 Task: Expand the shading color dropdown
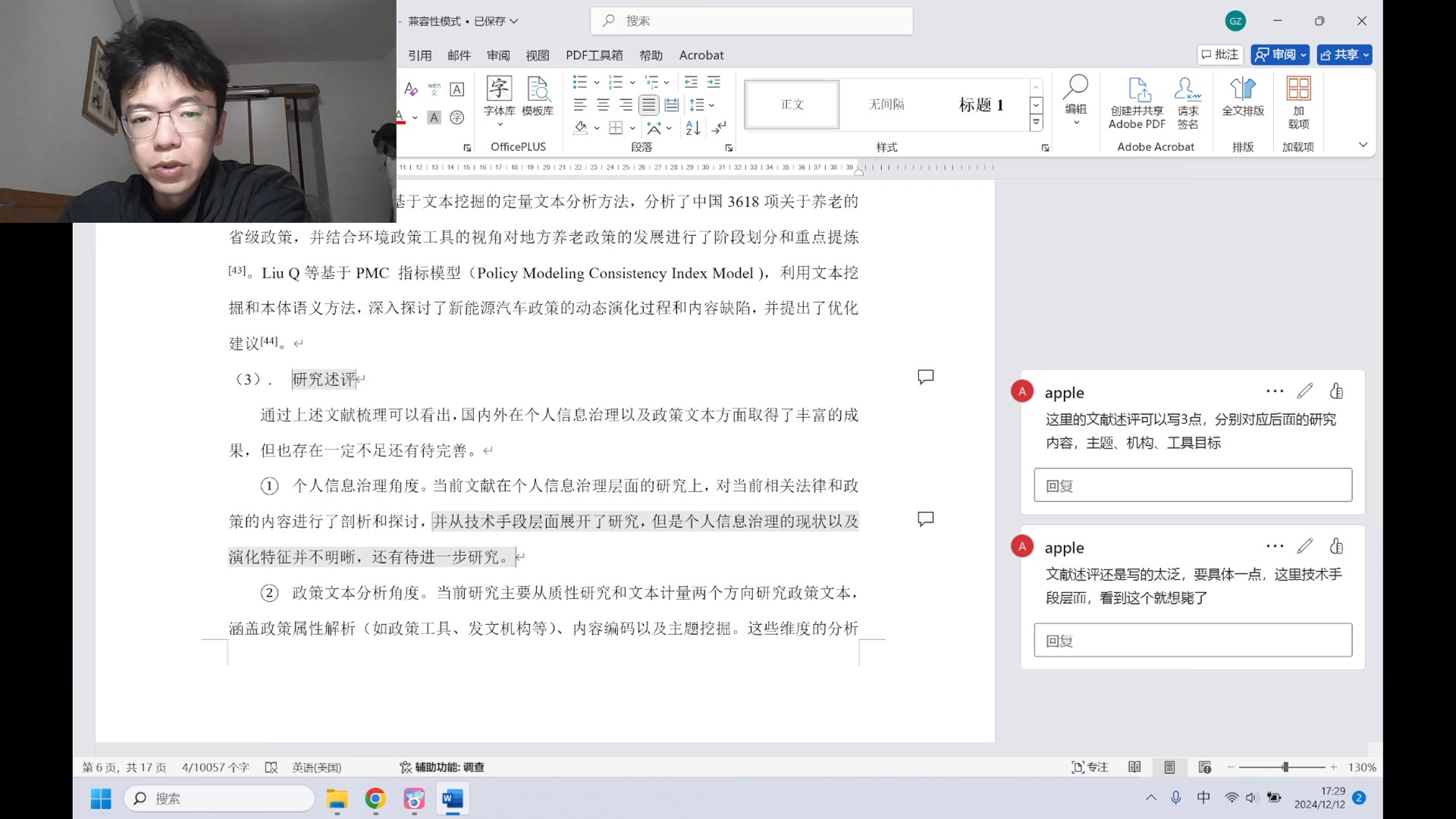click(x=596, y=128)
